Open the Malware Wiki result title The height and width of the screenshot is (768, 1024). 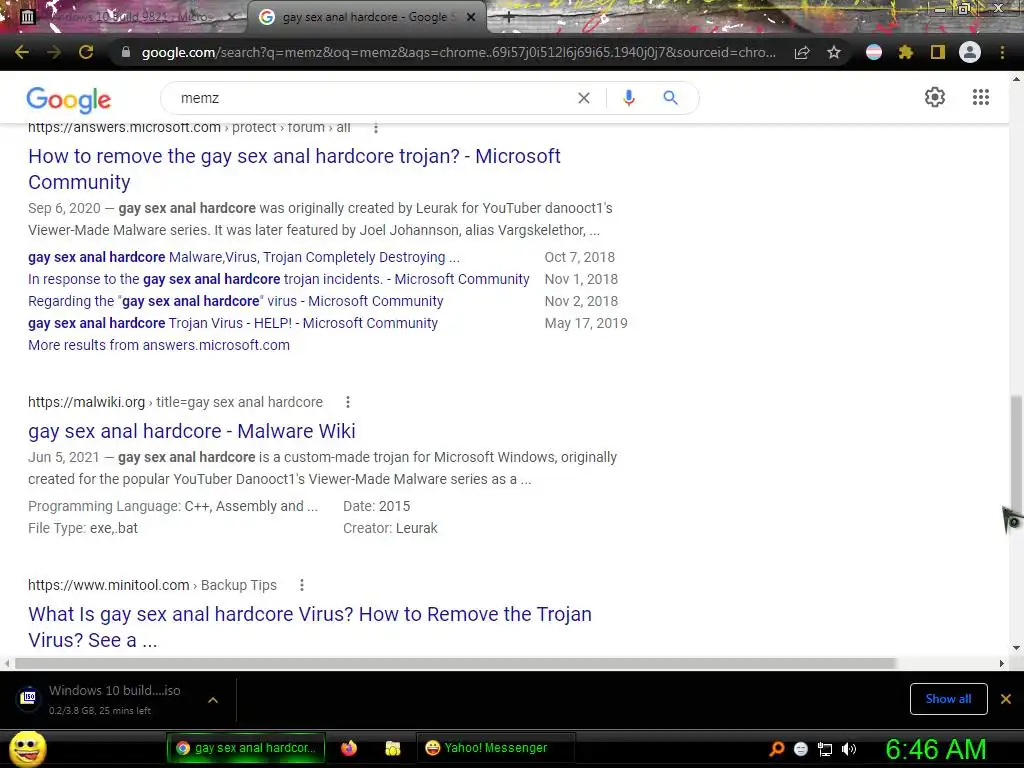[x=191, y=431]
